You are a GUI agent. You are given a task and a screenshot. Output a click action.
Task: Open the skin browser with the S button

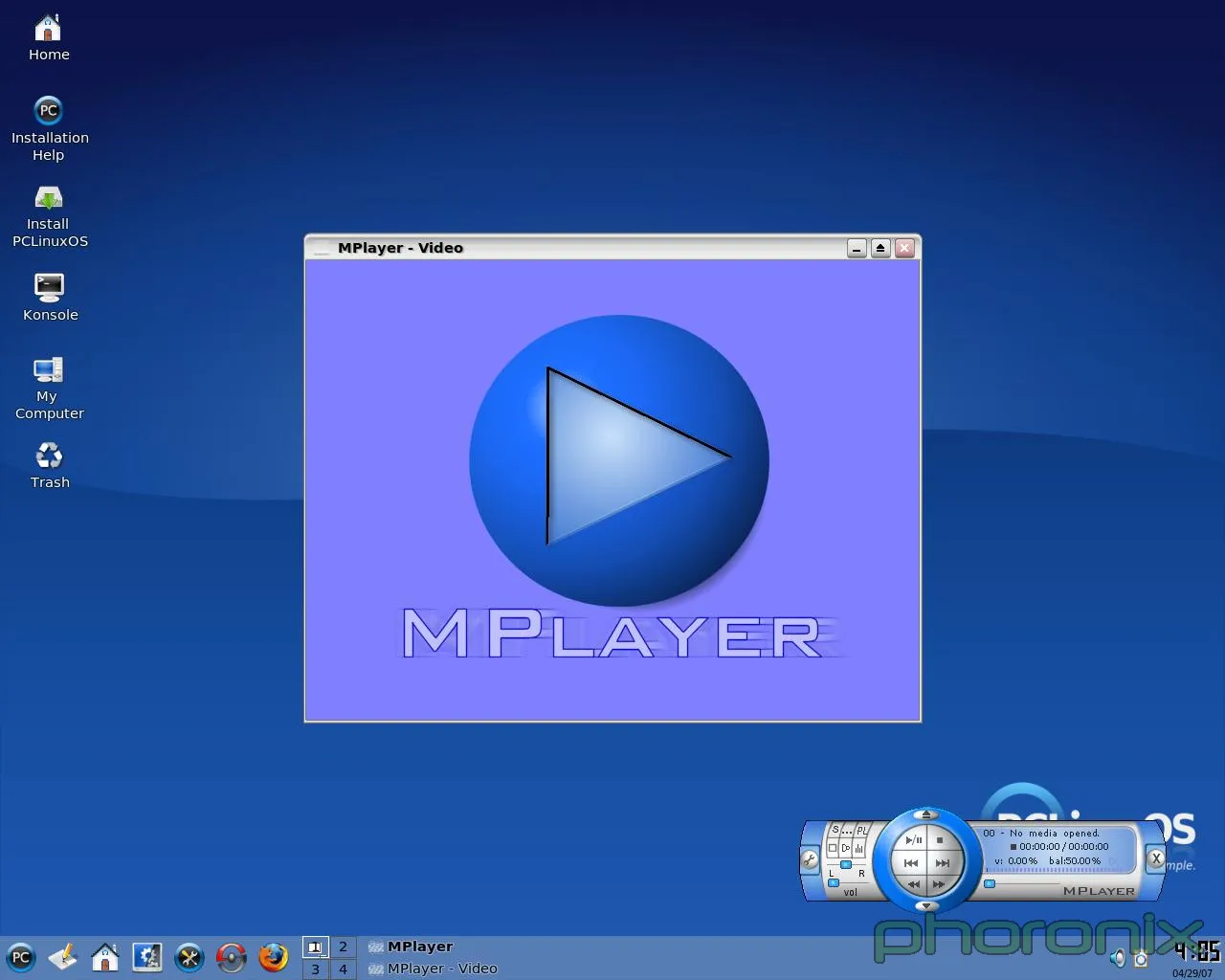[x=835, y=830]
